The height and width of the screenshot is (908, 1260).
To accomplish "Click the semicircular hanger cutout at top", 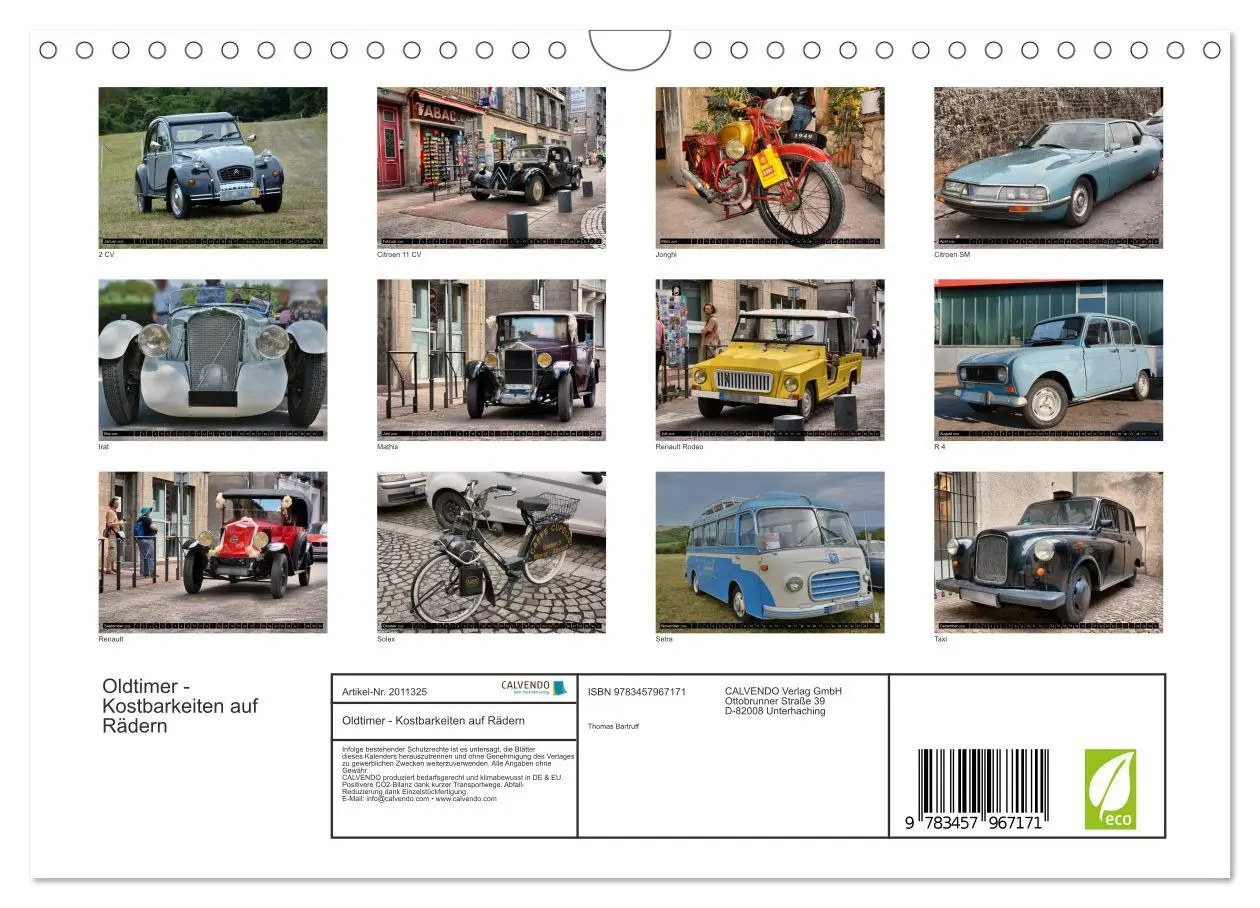I will 630,50.
